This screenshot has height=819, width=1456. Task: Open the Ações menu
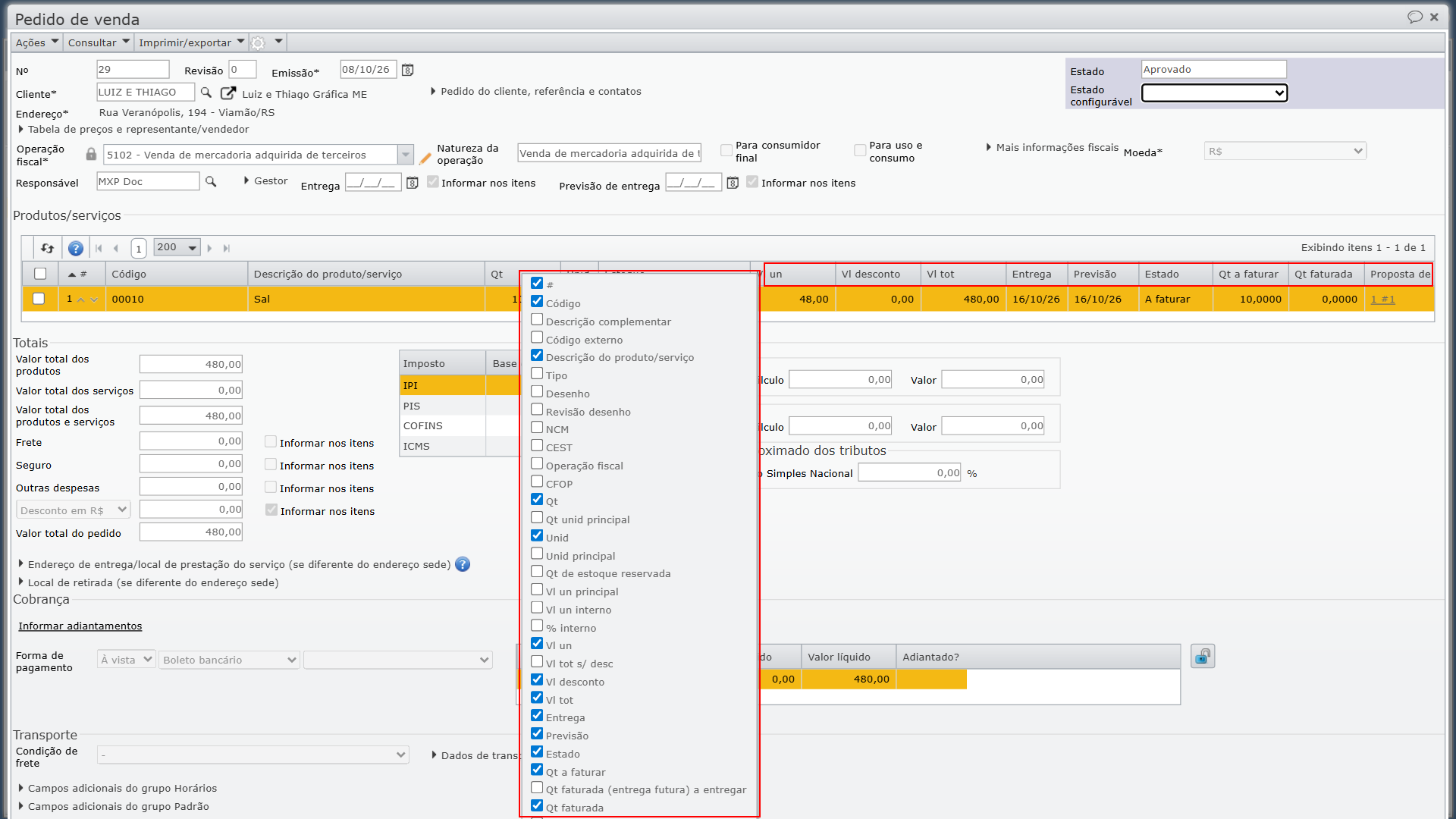pos(36,42)
